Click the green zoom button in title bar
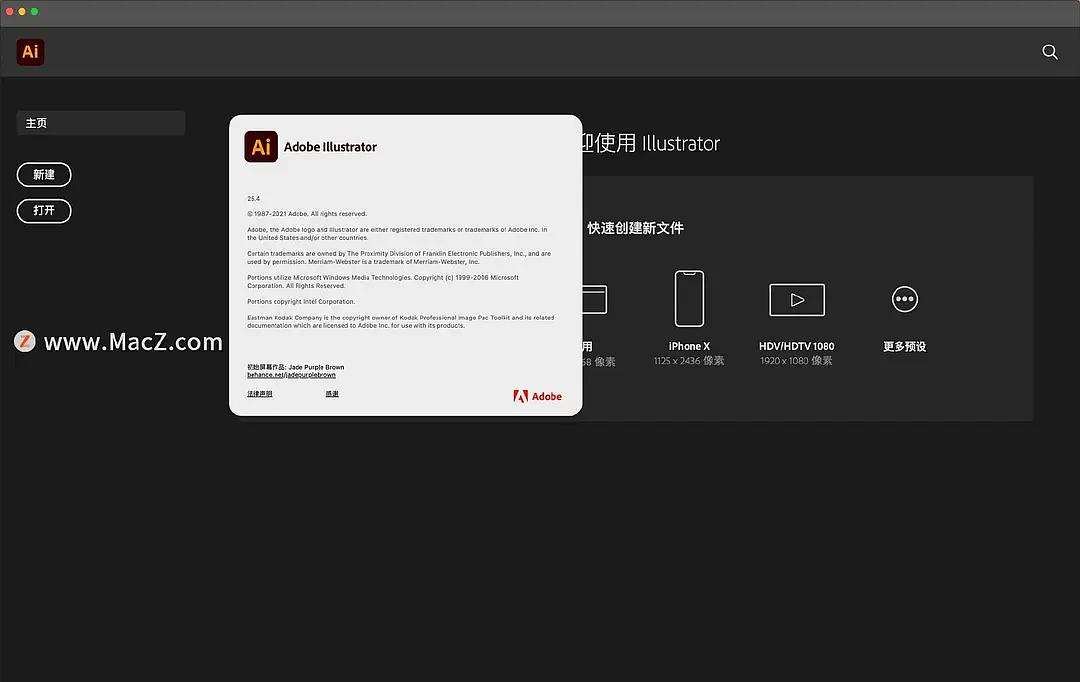Image resolution: width=1080 pixels, height=682 pixels. 36,13
